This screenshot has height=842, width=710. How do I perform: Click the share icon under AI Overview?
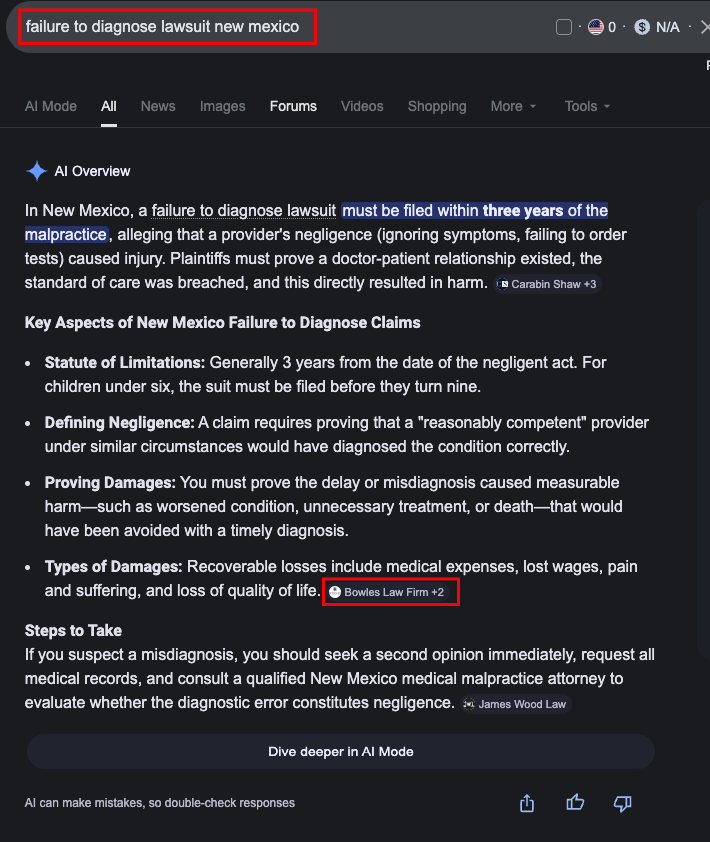[527, 803]
